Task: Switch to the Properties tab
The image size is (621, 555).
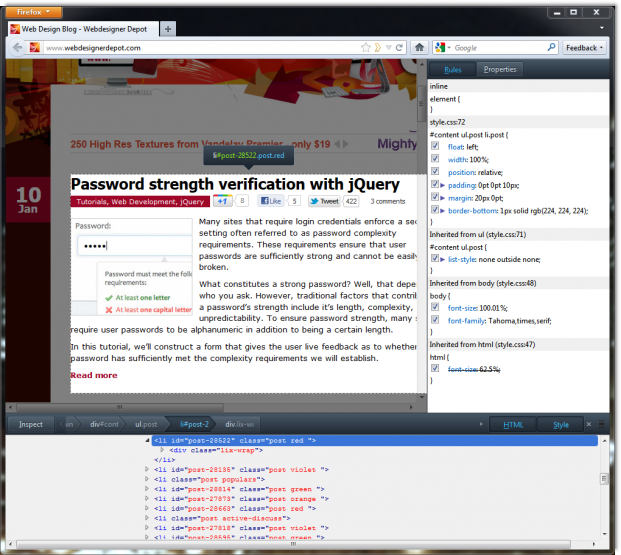Action: [x=500, y=69]
